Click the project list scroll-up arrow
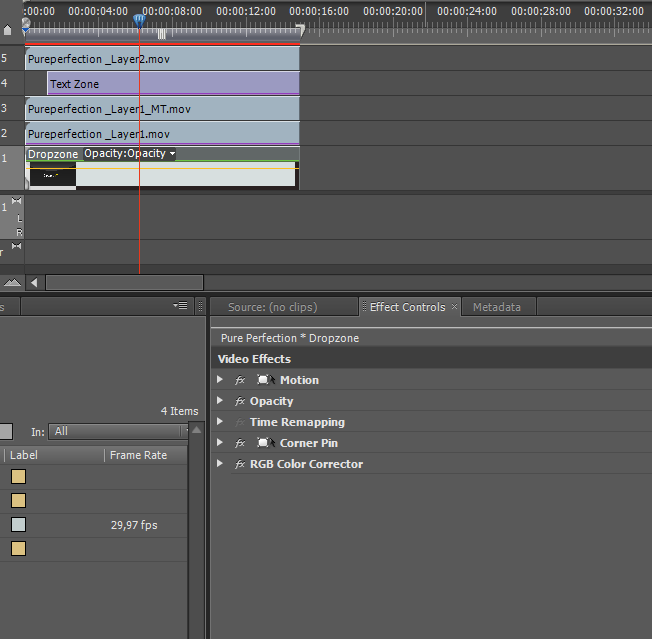 [197, 430]
